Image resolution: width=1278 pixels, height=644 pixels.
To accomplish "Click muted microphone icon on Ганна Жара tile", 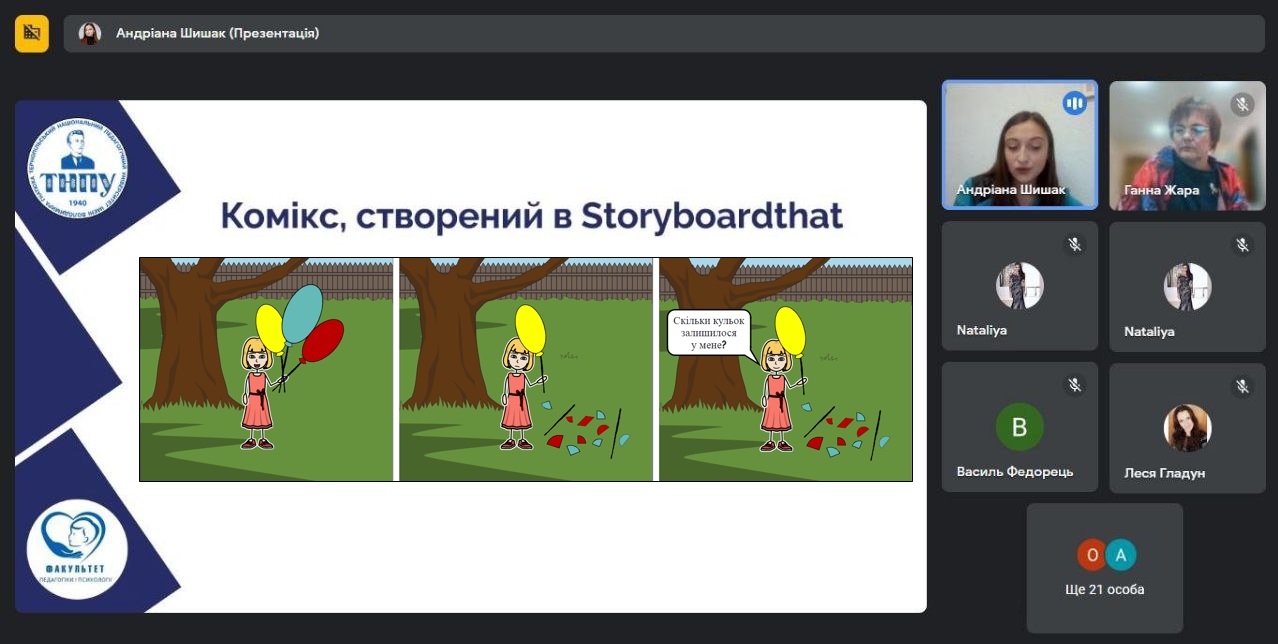I will [x=1242, y=103].
